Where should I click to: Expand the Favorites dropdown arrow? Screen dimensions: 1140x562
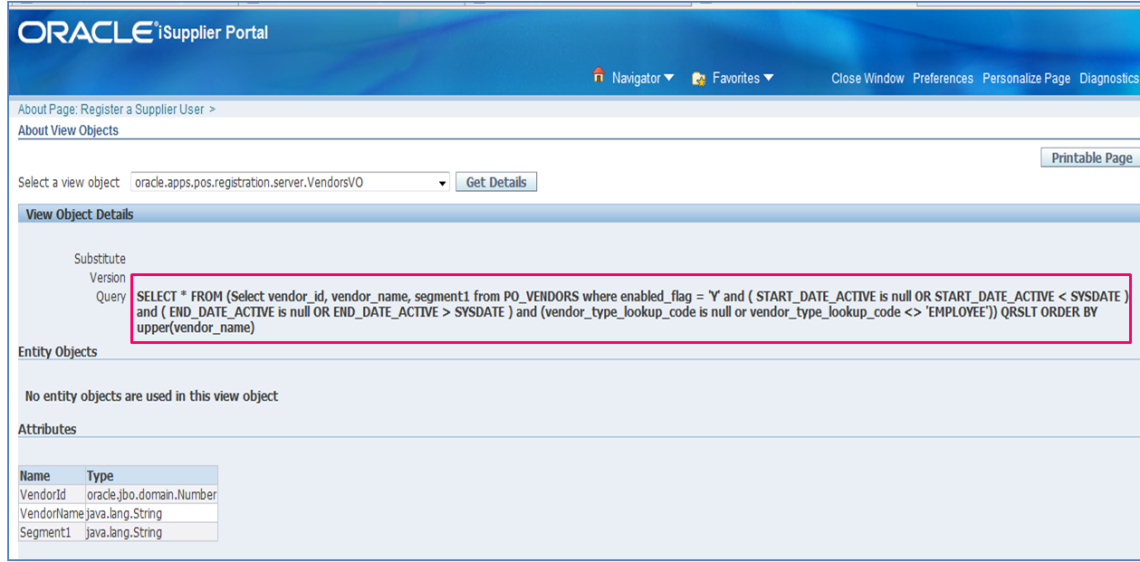(768, 78)
